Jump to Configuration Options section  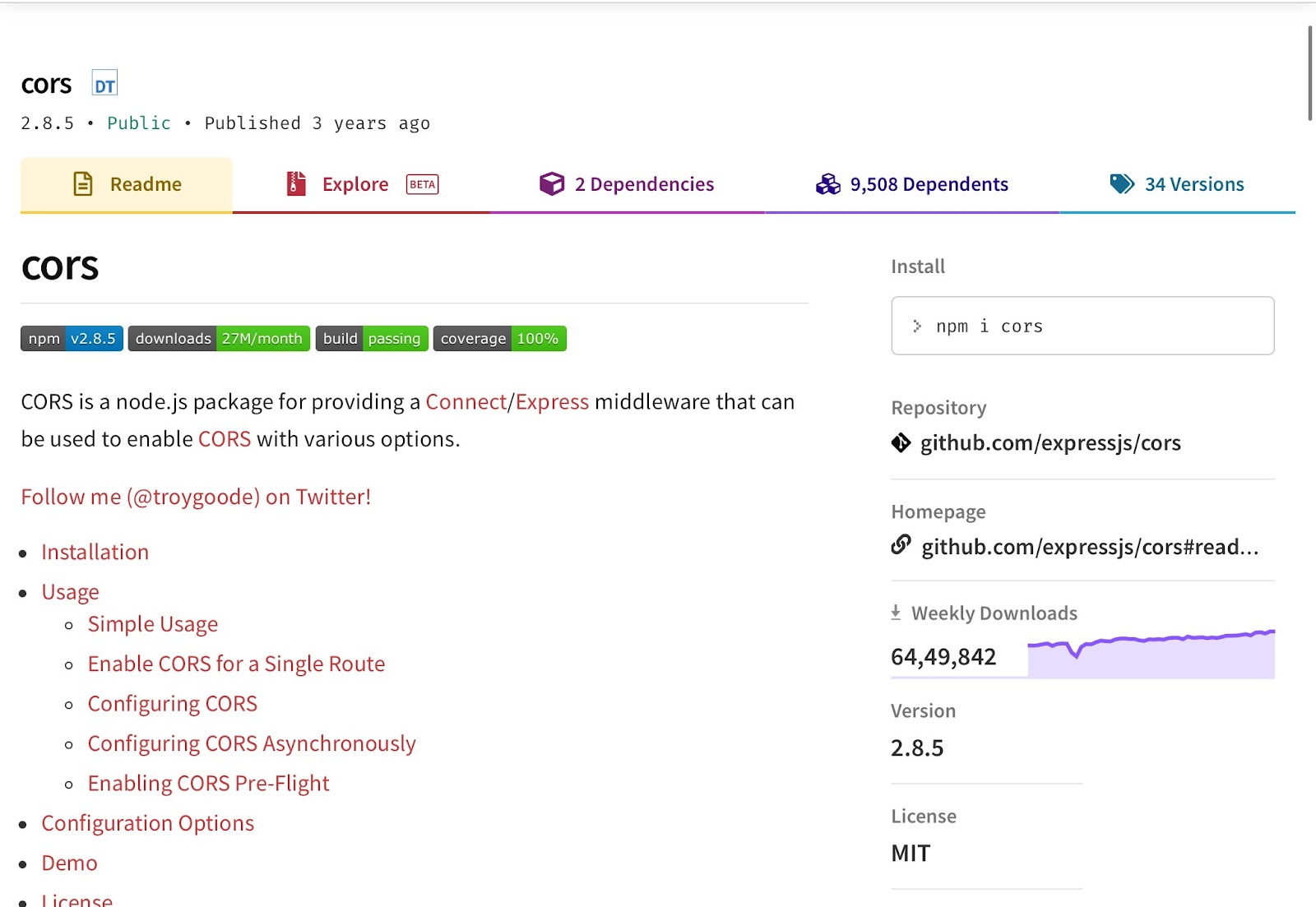[148, 823]
